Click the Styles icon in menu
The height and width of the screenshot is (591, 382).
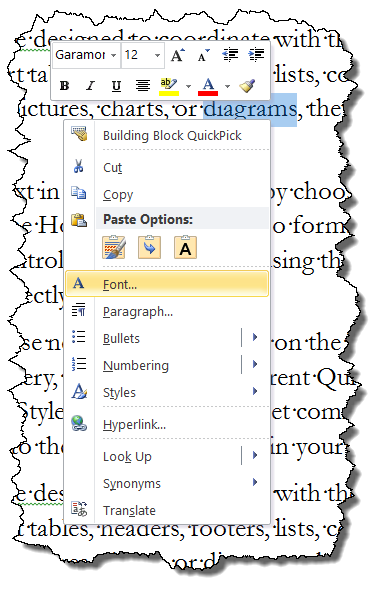tap(79, 391)
